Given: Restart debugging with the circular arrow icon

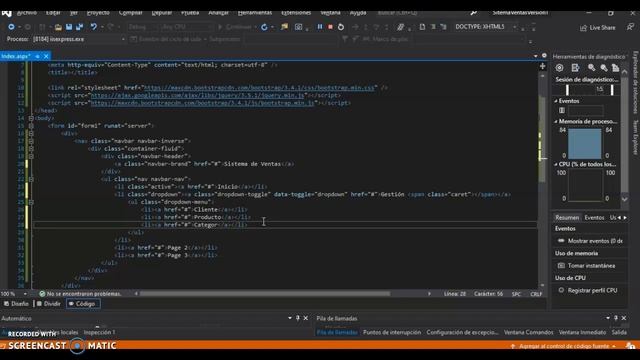Looking at the screenshot, I should pyautogui.click(x=341, y=27).
